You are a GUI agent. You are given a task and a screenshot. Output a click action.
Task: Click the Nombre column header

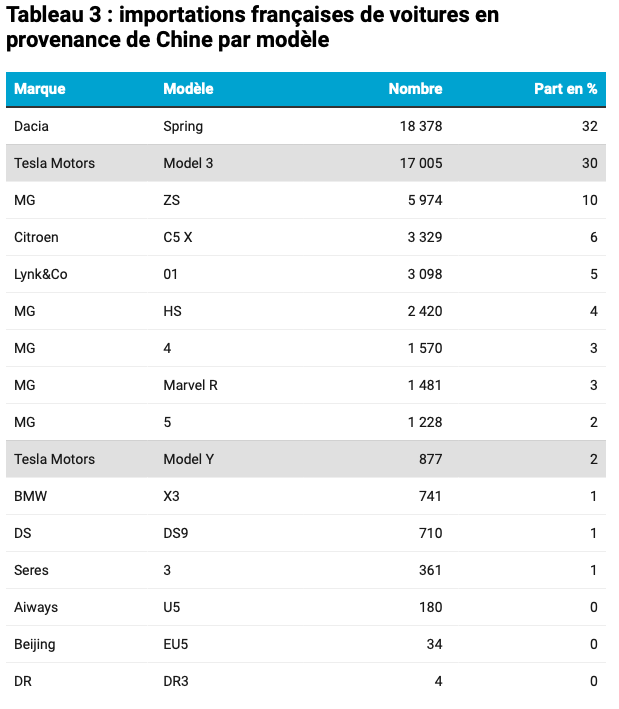pyautogui.click(x=415, y=89)
